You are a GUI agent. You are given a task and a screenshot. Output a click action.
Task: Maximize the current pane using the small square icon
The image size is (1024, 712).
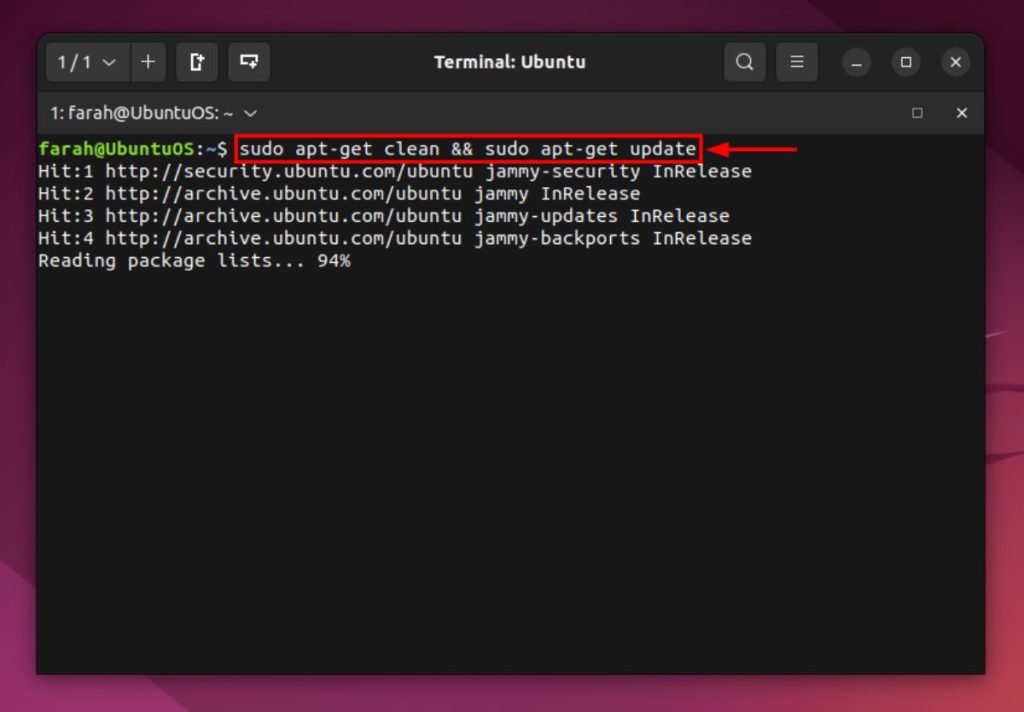pyautogui.click(x=917, y=113)
